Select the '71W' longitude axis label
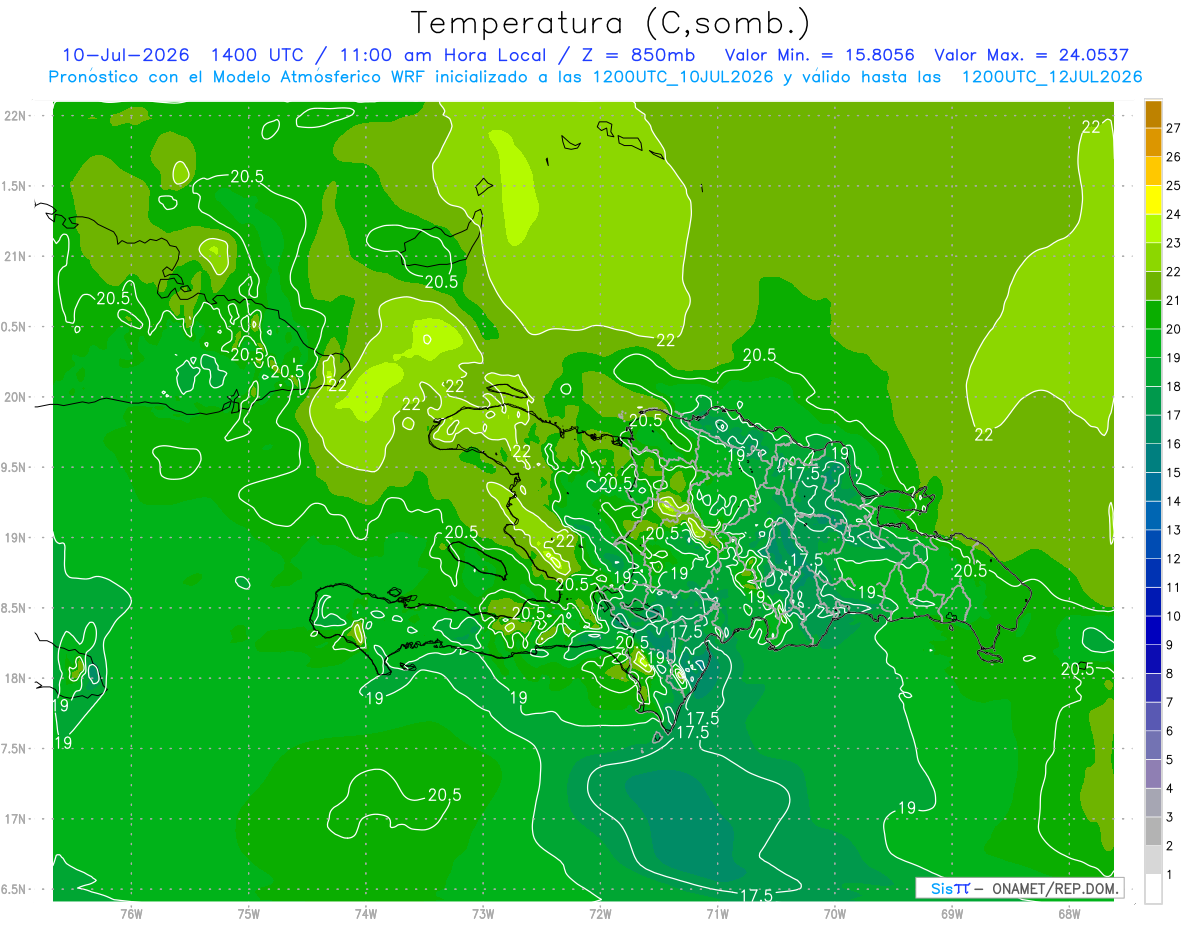 [717, 913]
